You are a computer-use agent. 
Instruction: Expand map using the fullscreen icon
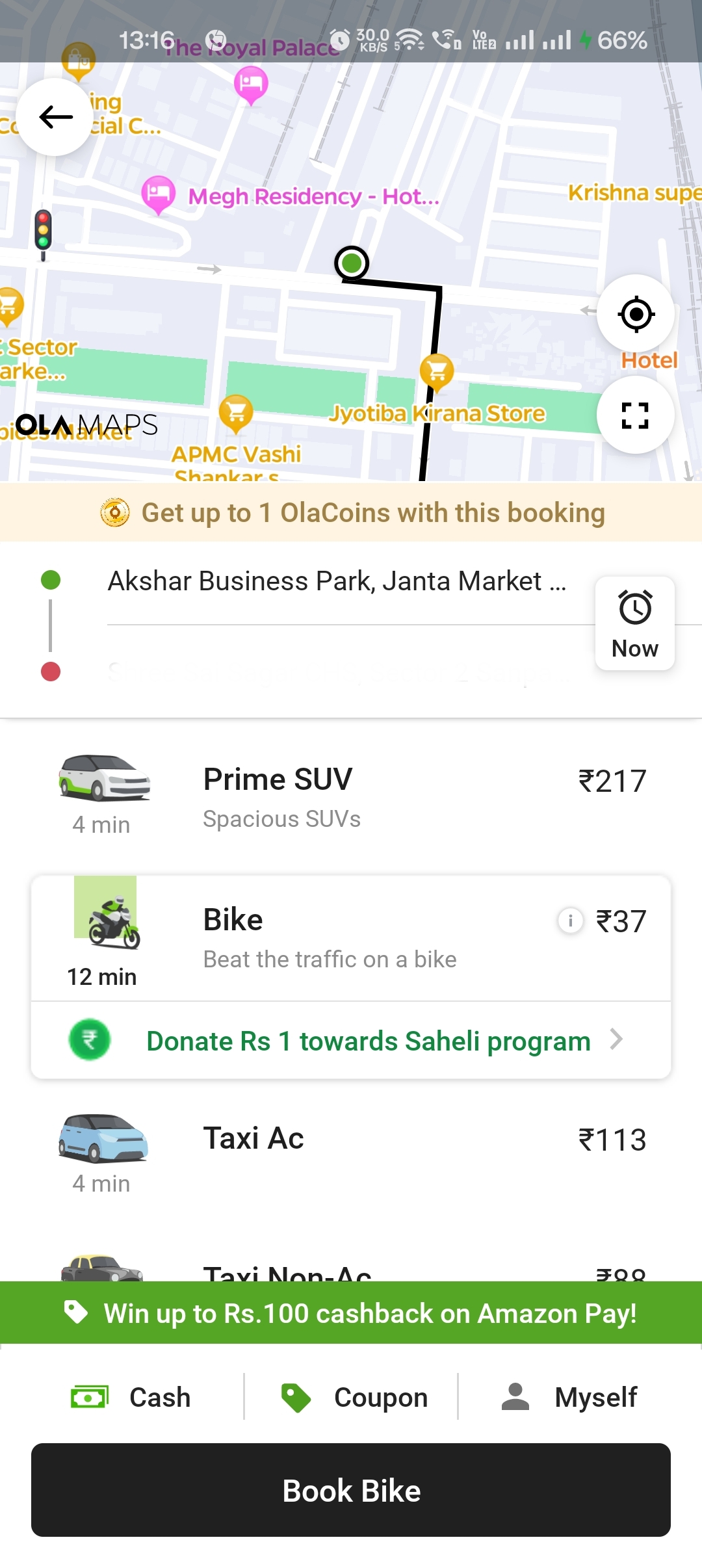coord(635,415)
